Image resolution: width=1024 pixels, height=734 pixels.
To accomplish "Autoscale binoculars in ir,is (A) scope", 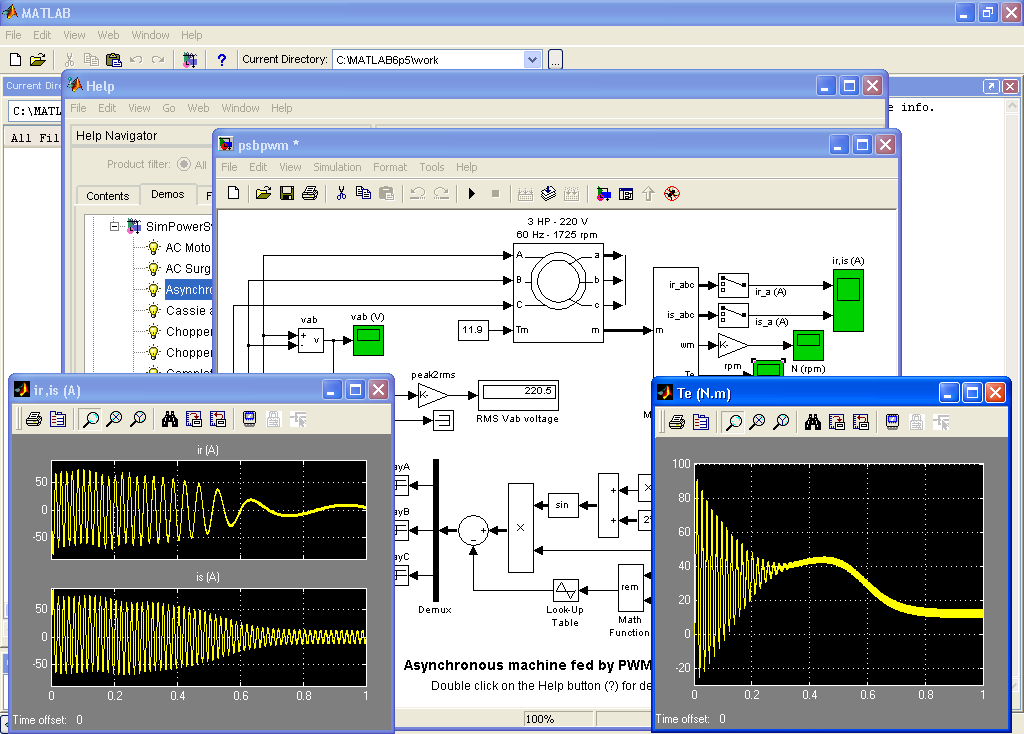I will [170, 419].
